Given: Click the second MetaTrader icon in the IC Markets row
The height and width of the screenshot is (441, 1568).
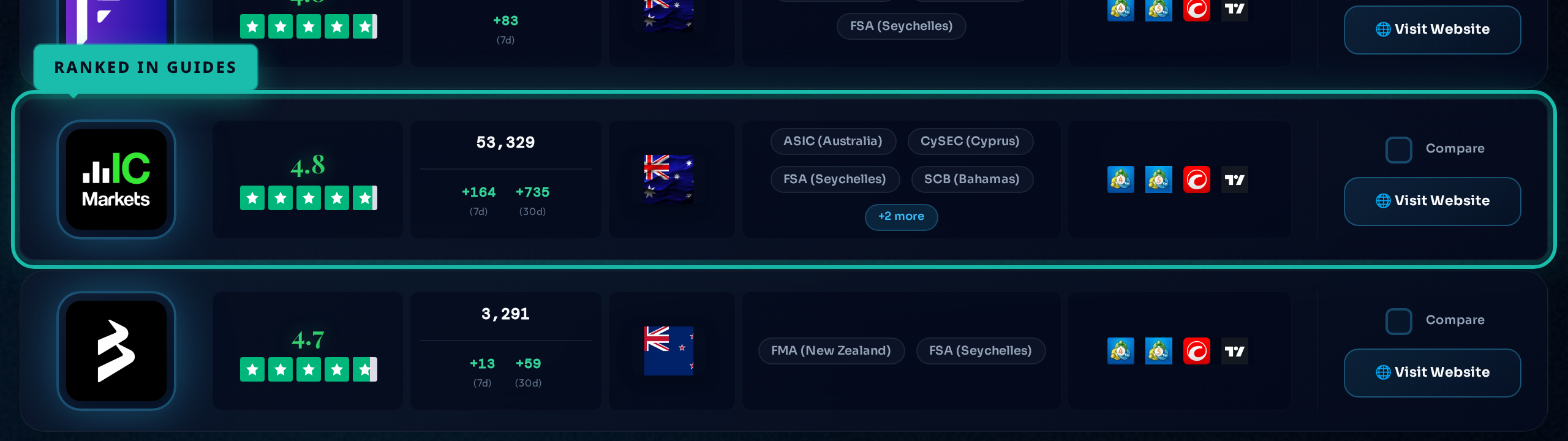Looking at the screenshot, I should coord(1158,179).
